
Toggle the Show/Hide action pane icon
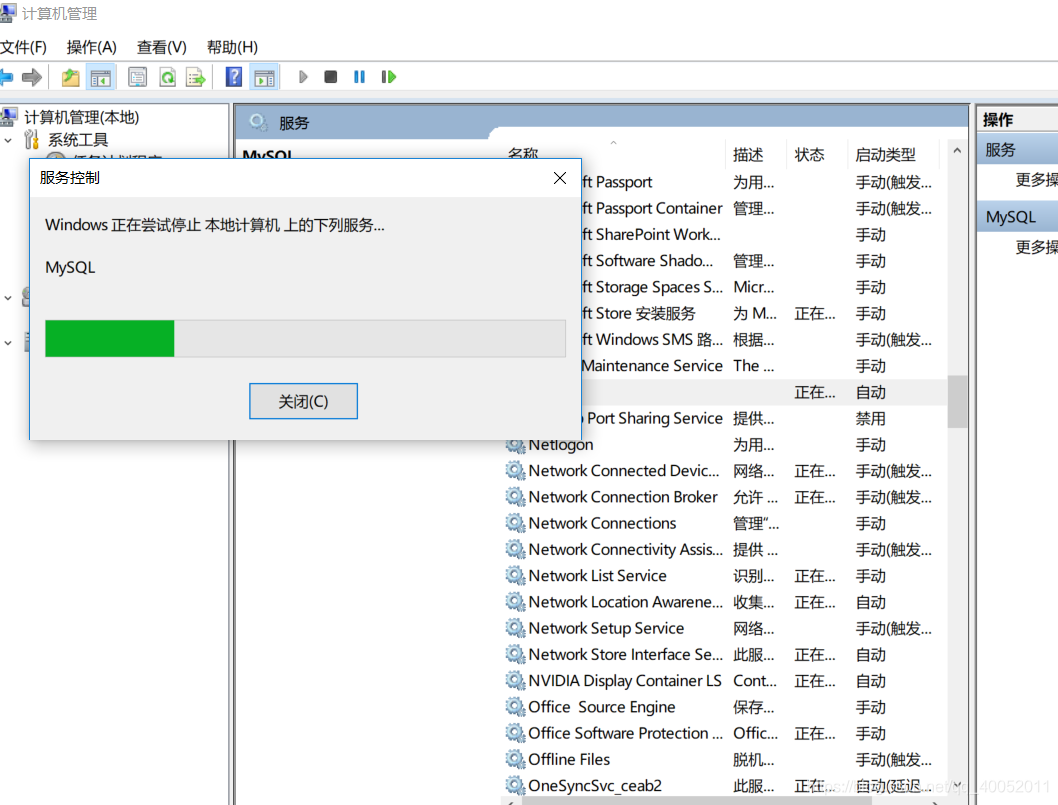tap(264, 78)
